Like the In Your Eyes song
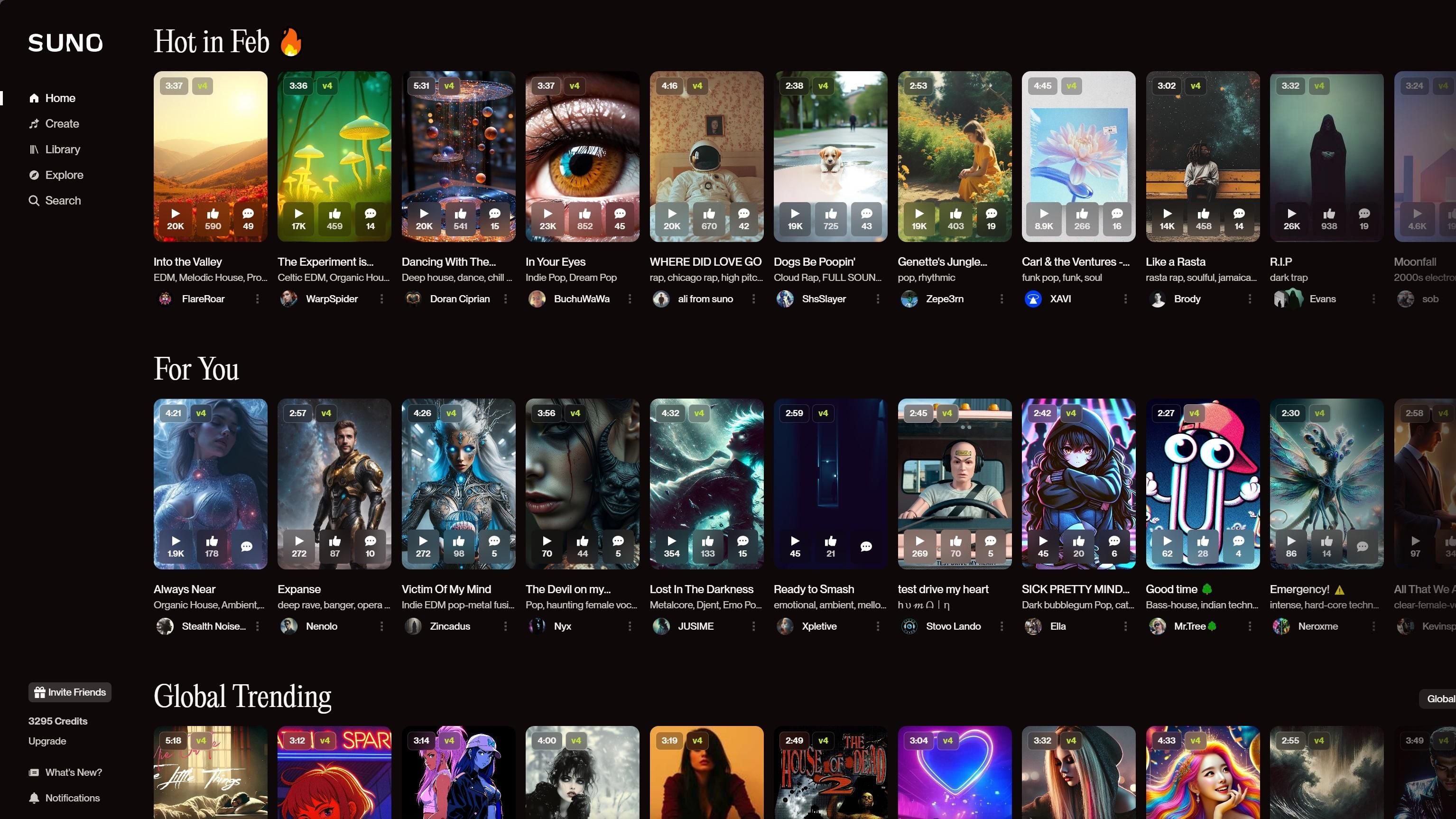 584,219
